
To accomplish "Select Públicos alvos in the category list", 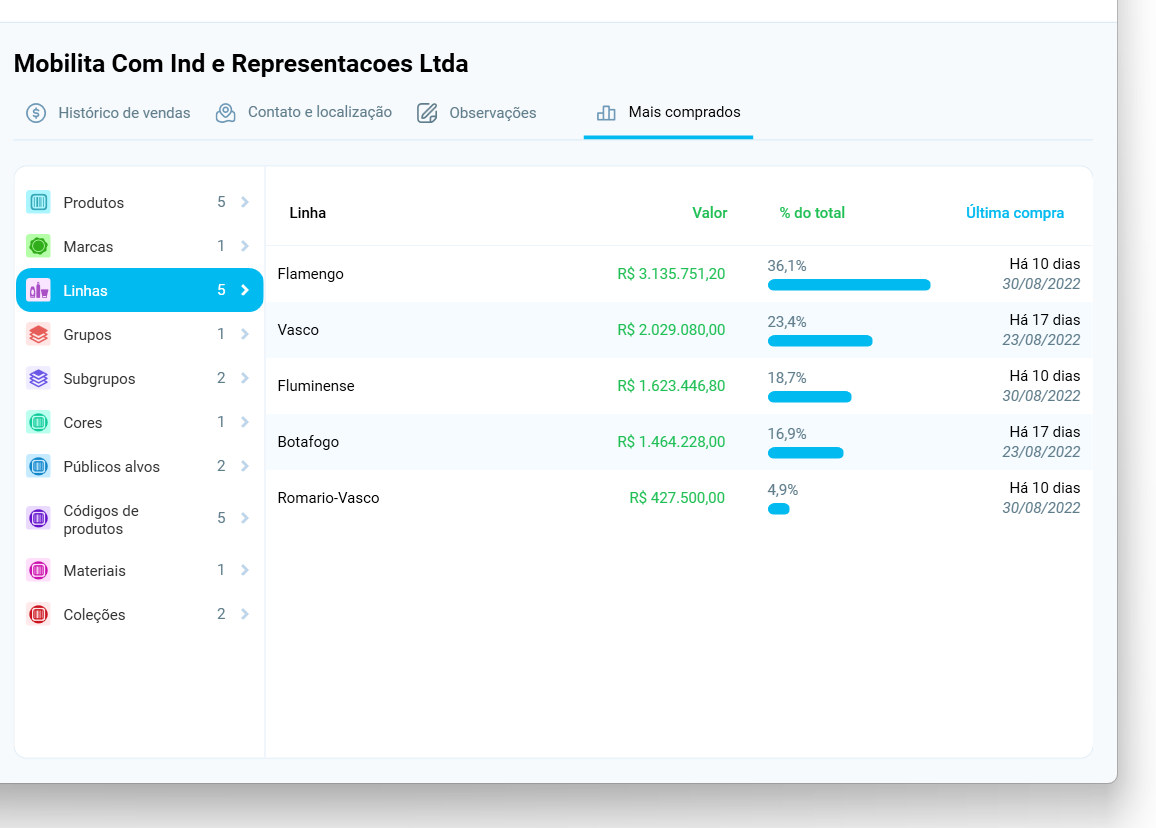I will coord(139,467).
